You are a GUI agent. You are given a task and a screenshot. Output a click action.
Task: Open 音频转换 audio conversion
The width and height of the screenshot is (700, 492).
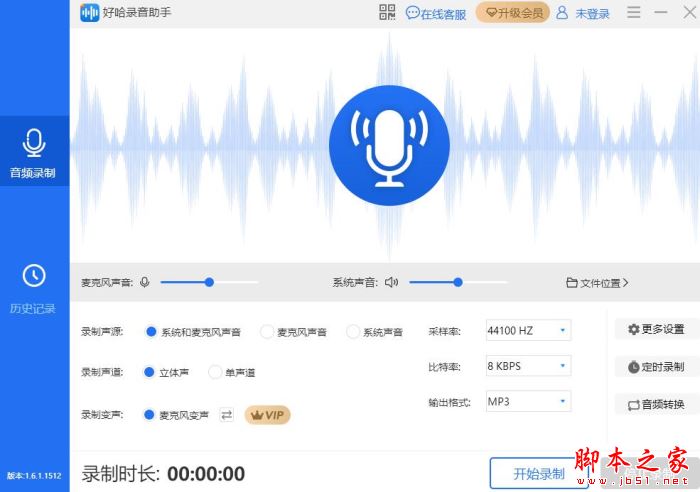(656, 404)
